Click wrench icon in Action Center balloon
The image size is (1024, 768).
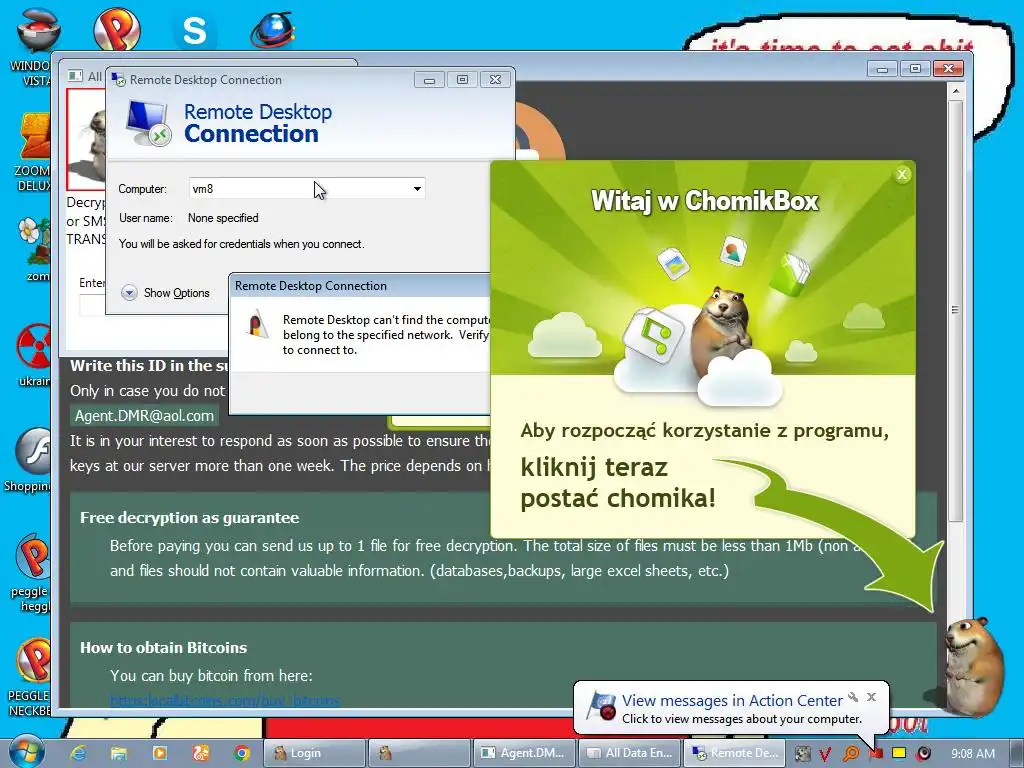(x=853, y=697)
